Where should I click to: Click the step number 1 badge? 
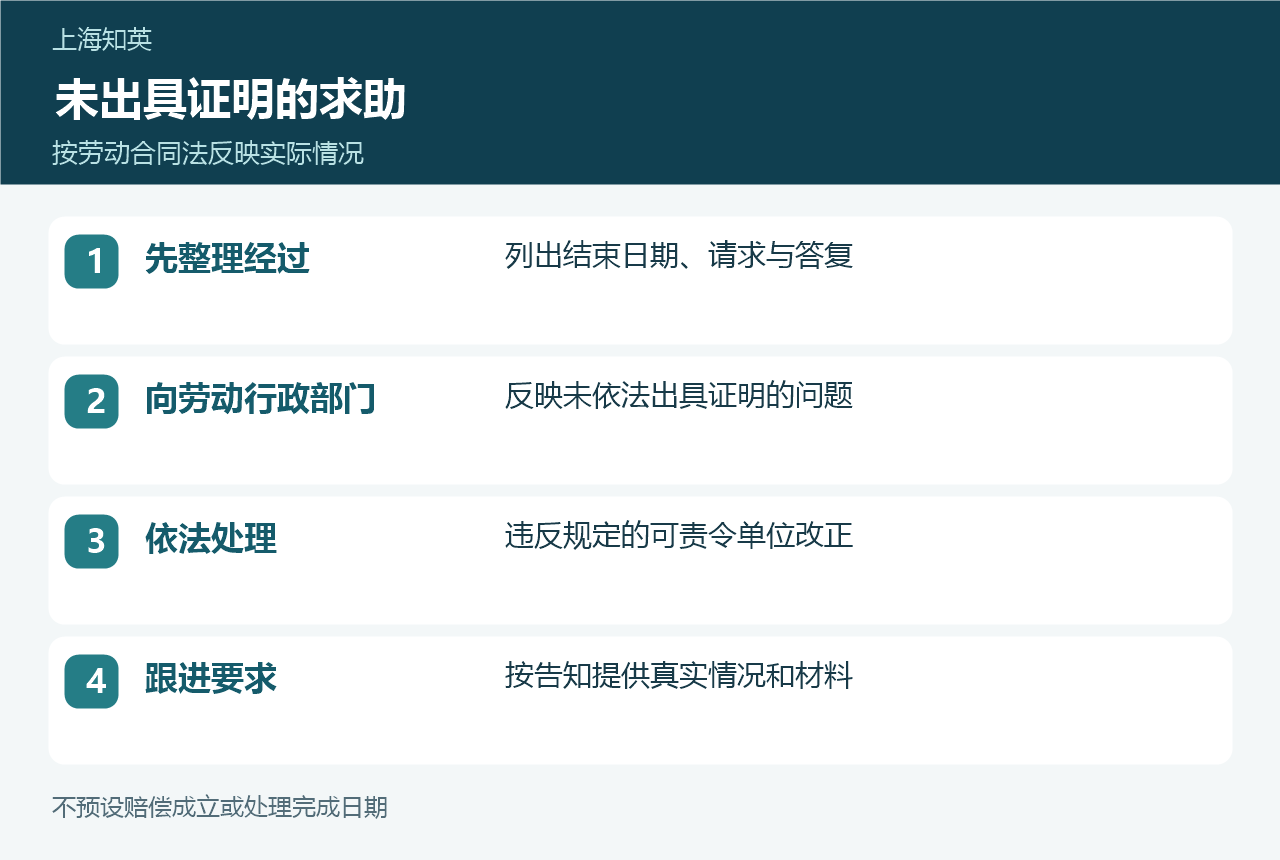click(x=91, y=261)
